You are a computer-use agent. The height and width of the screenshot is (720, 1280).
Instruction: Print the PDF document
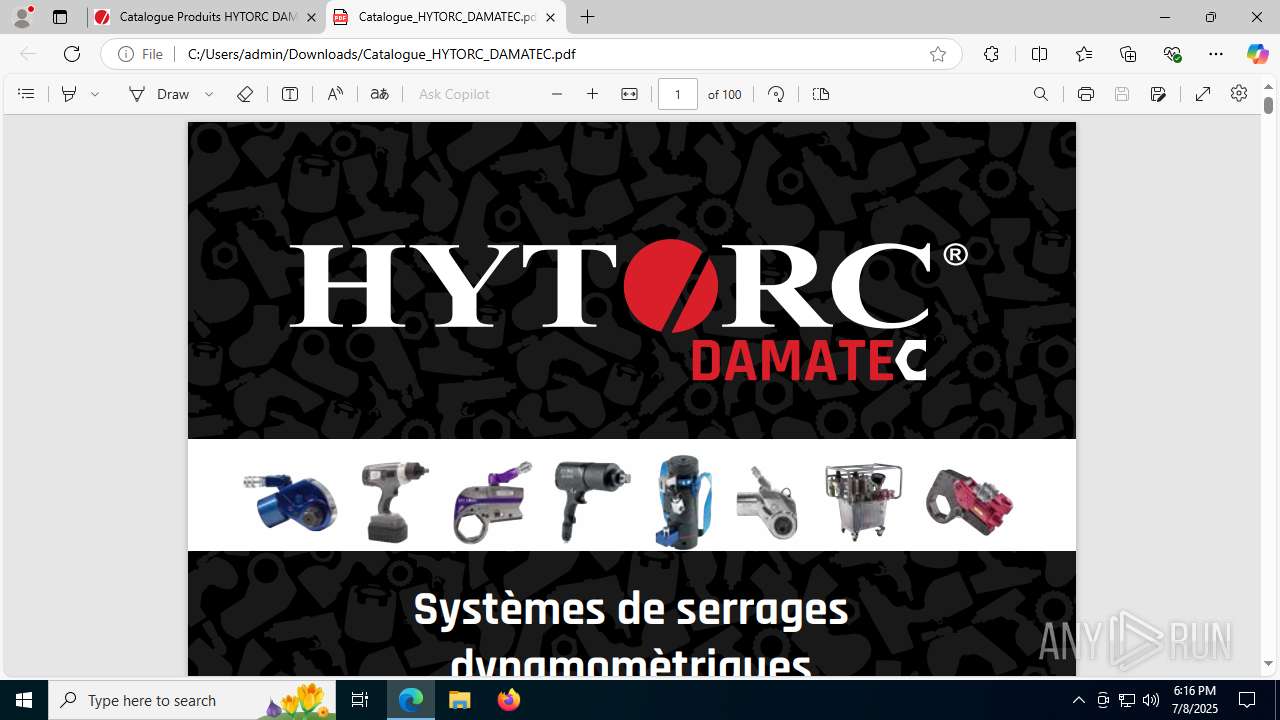tap(1086, 94)
